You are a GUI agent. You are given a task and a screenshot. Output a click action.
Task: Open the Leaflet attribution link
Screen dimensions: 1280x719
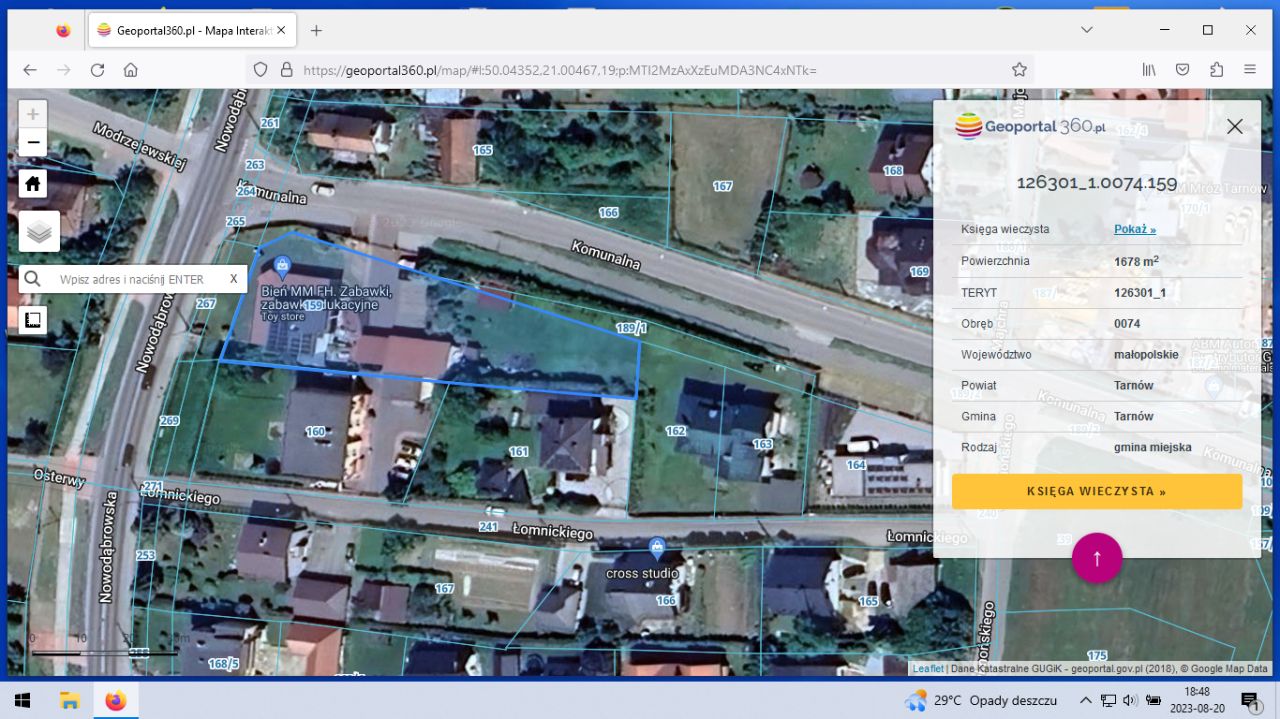(928, 668)
